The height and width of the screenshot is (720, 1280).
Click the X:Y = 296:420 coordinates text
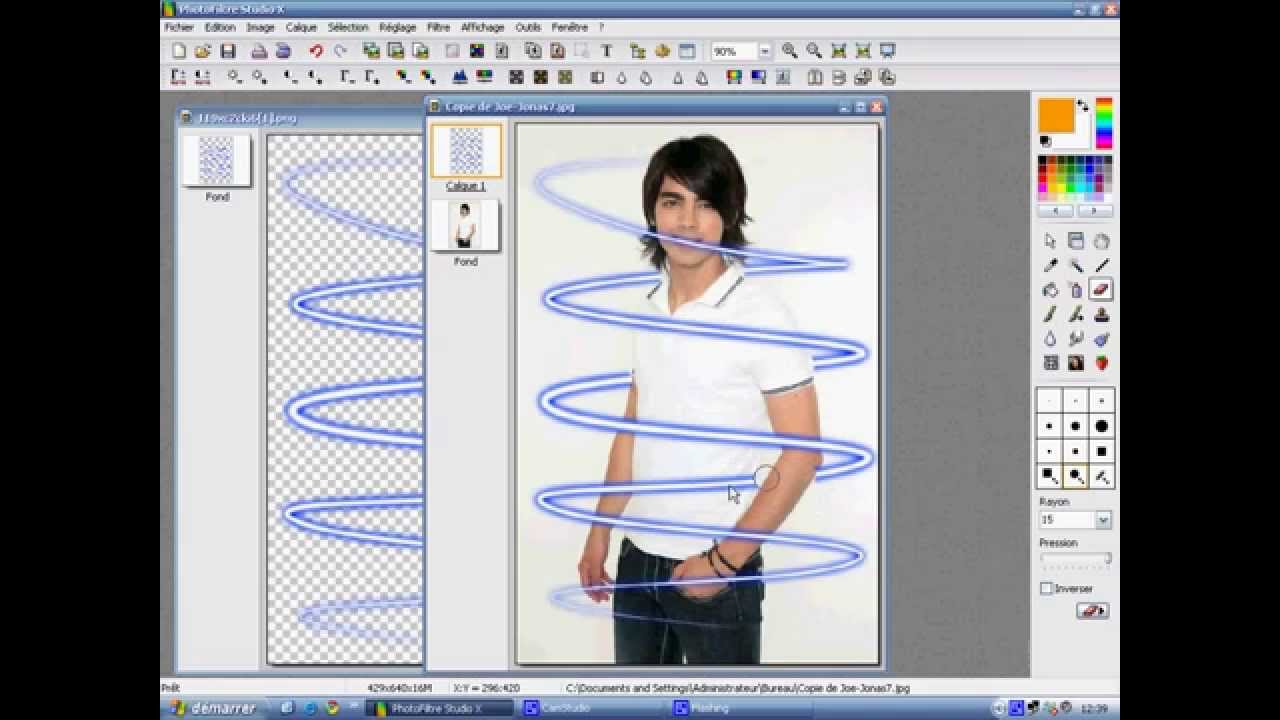click(486, 688)
